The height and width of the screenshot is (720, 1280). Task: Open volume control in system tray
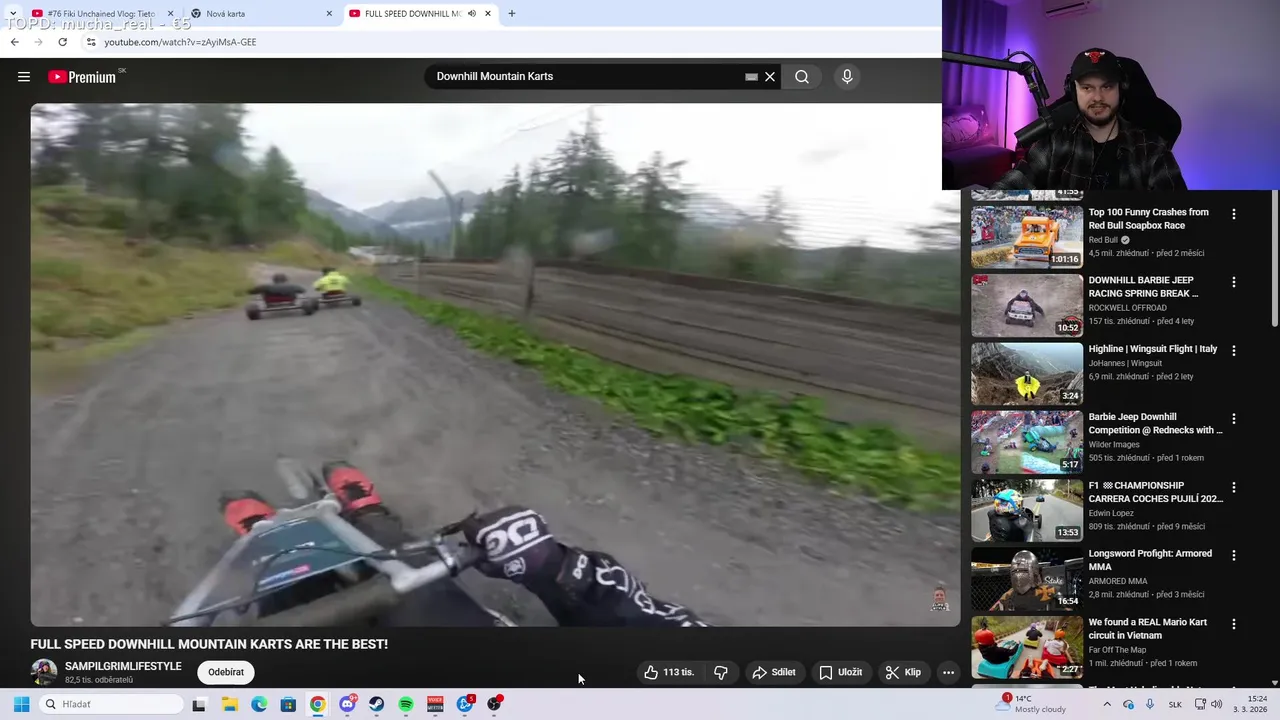pos(1216,704)
